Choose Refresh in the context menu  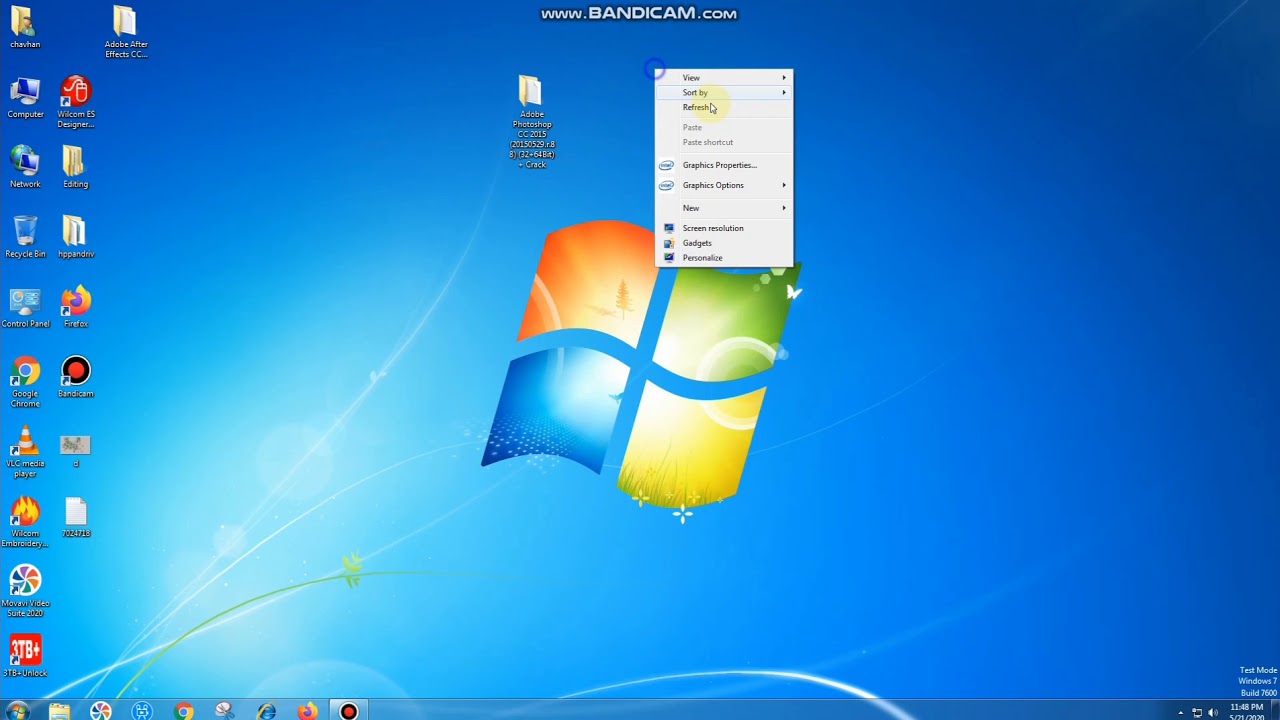click(724, 108)
